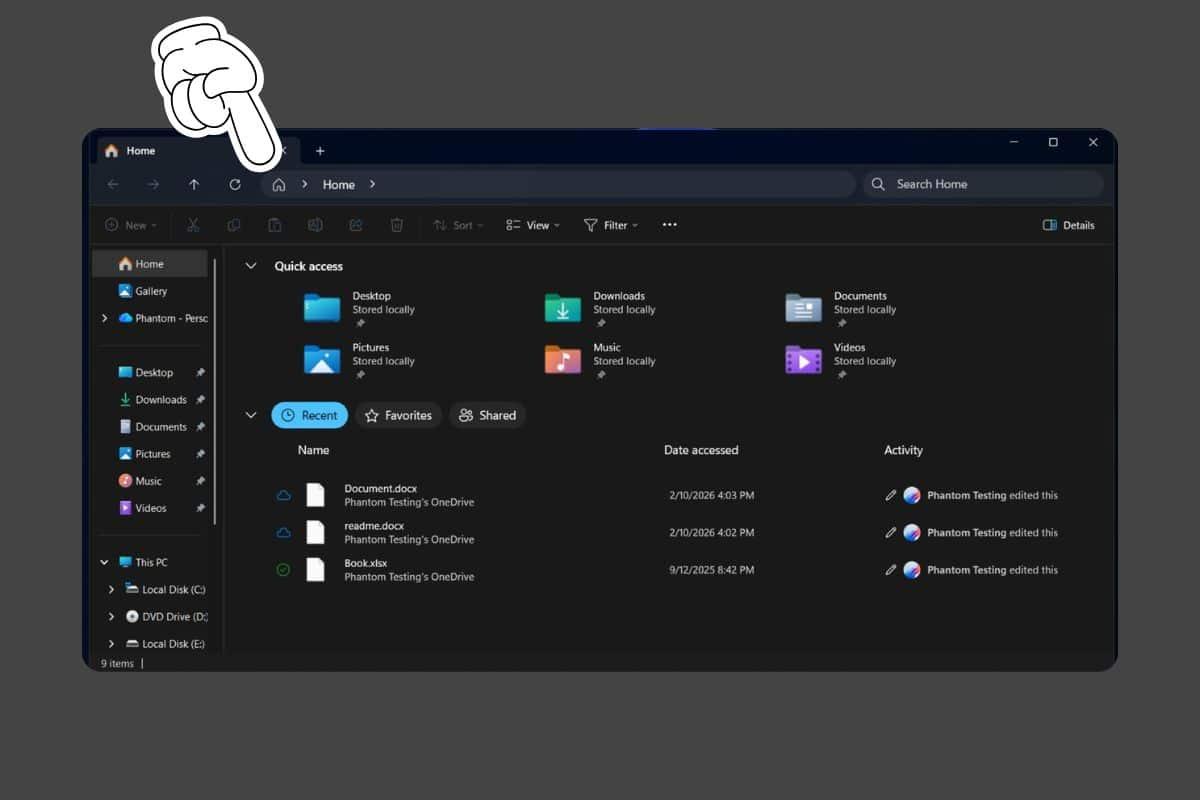The image size is (1200, 800).
Task: Sort by the Date accessed column header
Action: coord(701,450)
